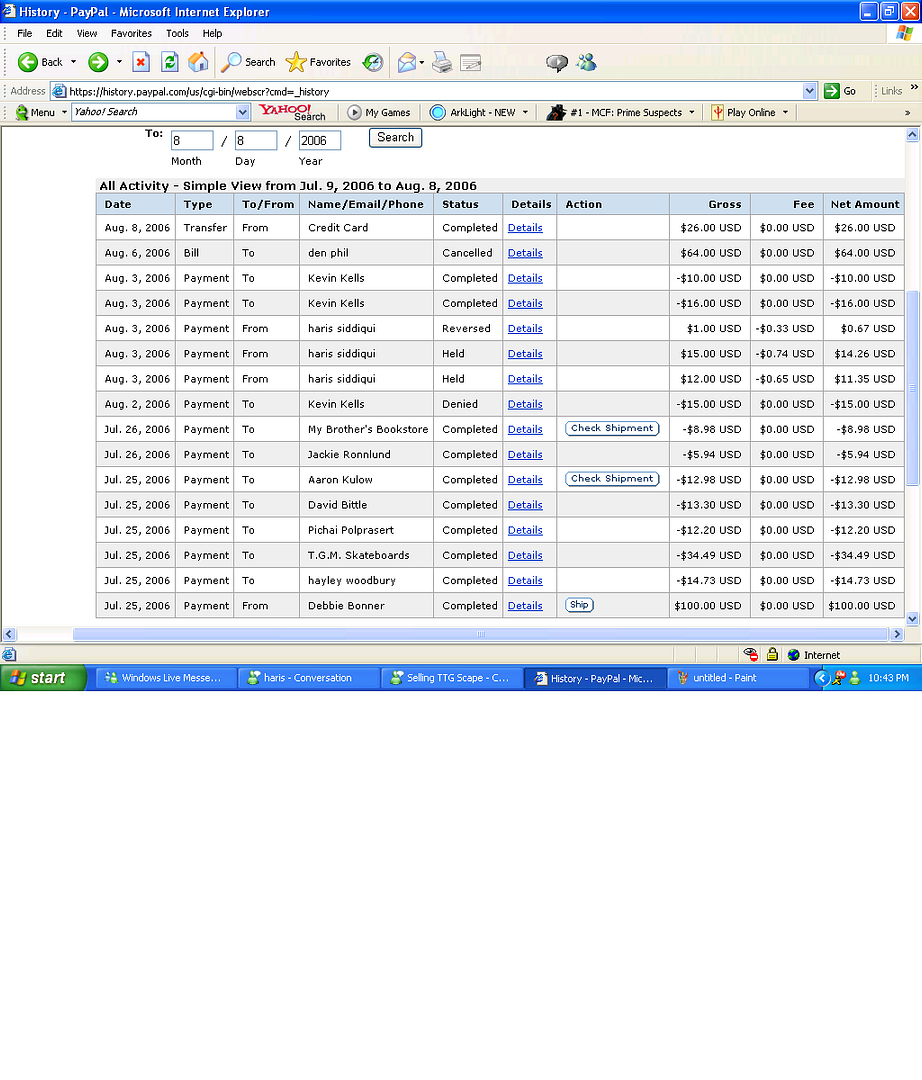Open the History toolbar icon

[x=373, y=62]
